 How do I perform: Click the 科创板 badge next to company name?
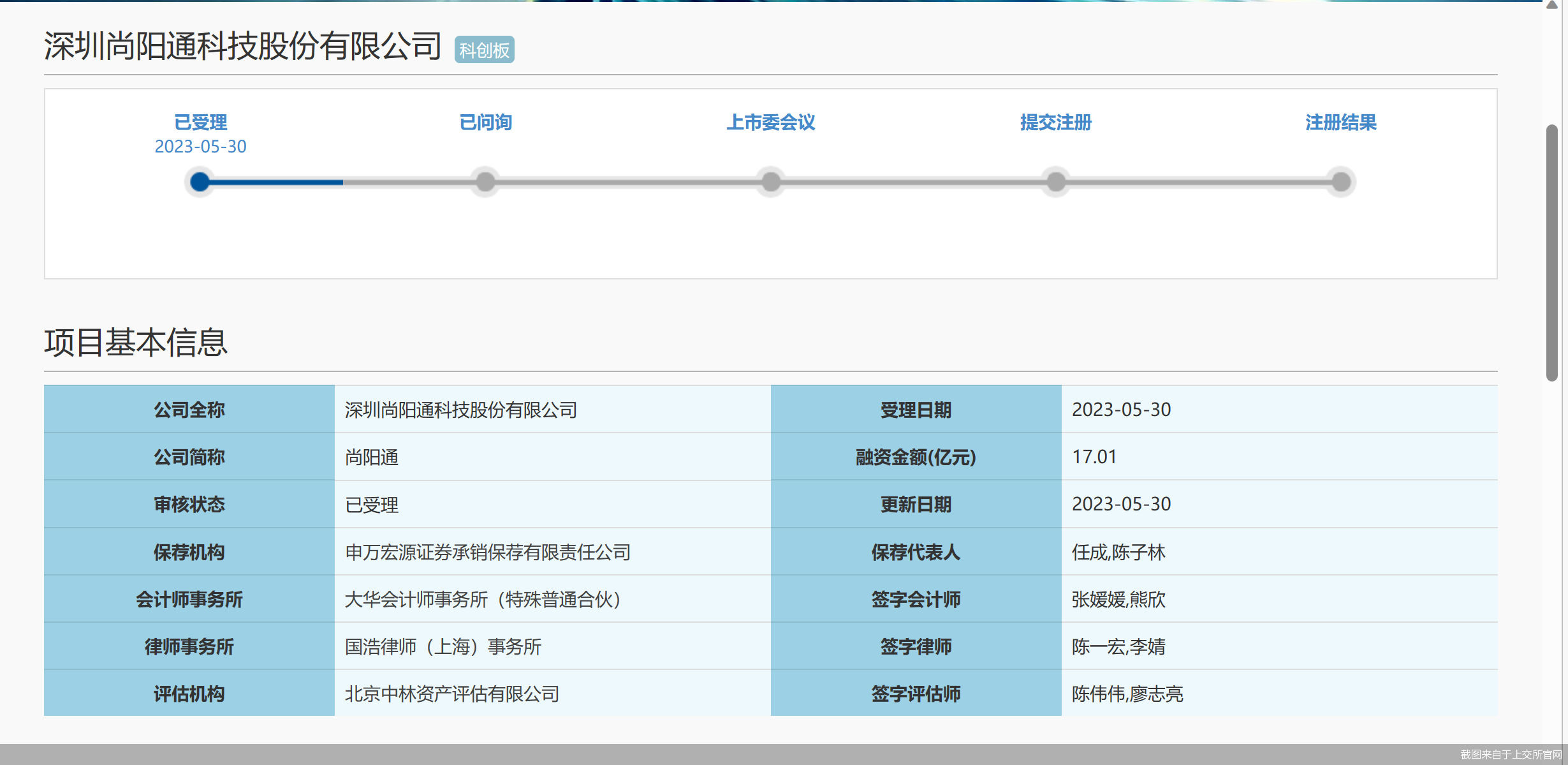coord(484,50)
